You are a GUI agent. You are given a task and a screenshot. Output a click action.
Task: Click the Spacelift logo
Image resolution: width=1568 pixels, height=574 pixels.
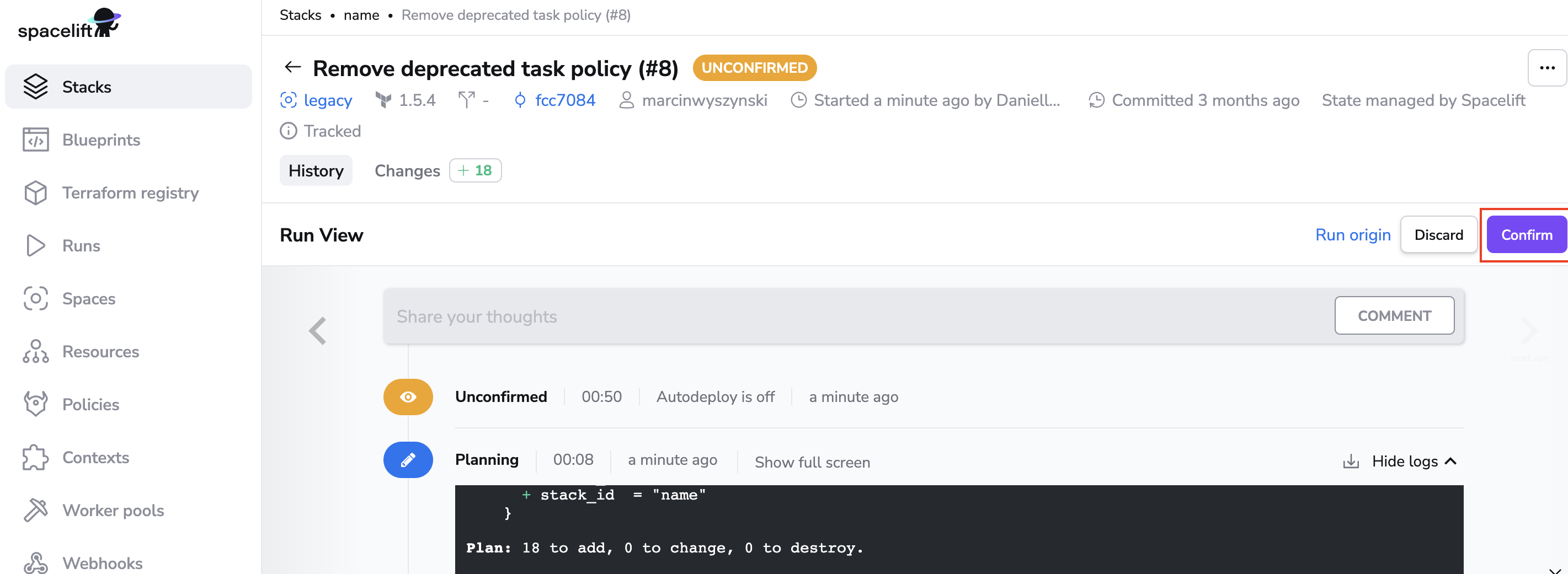(x=69, y=24)
